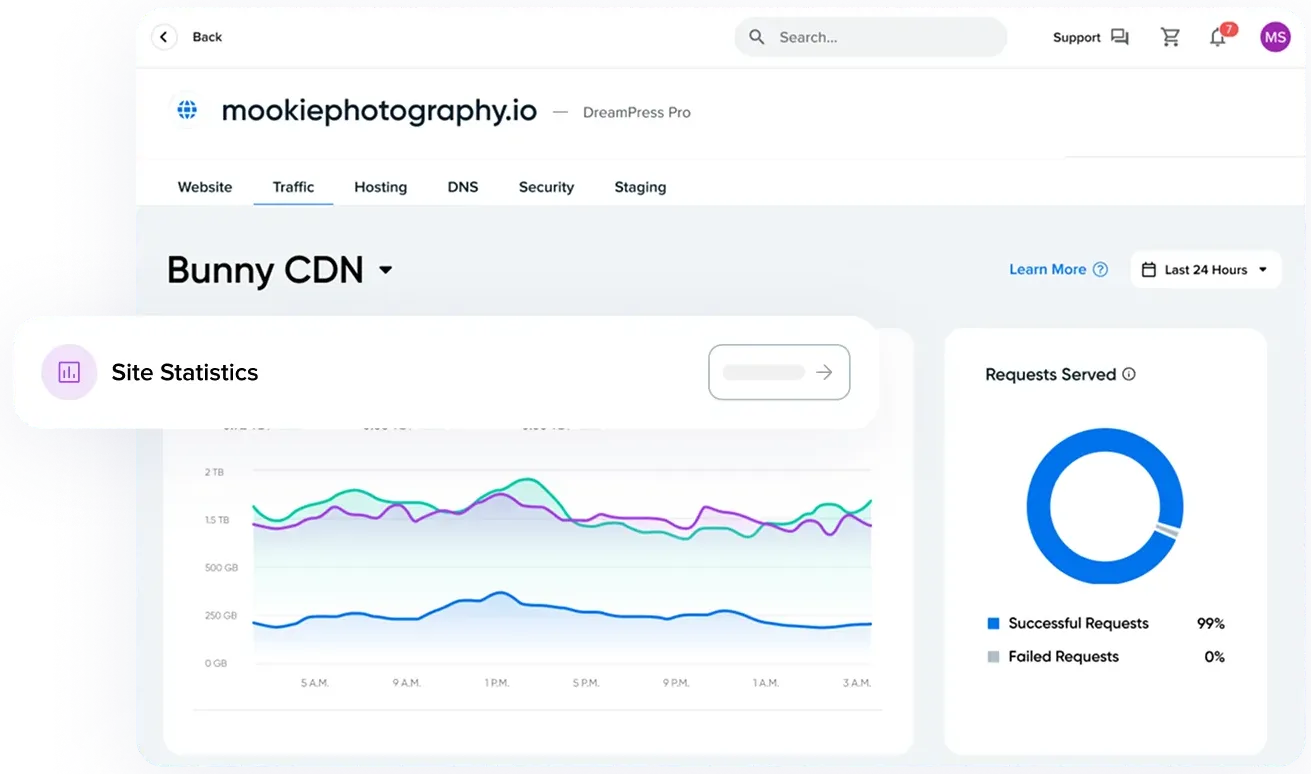Click the info icon beside Requests Served
The width and height of the screenshot is (1311, 774).
click(x=1129, y=374)
